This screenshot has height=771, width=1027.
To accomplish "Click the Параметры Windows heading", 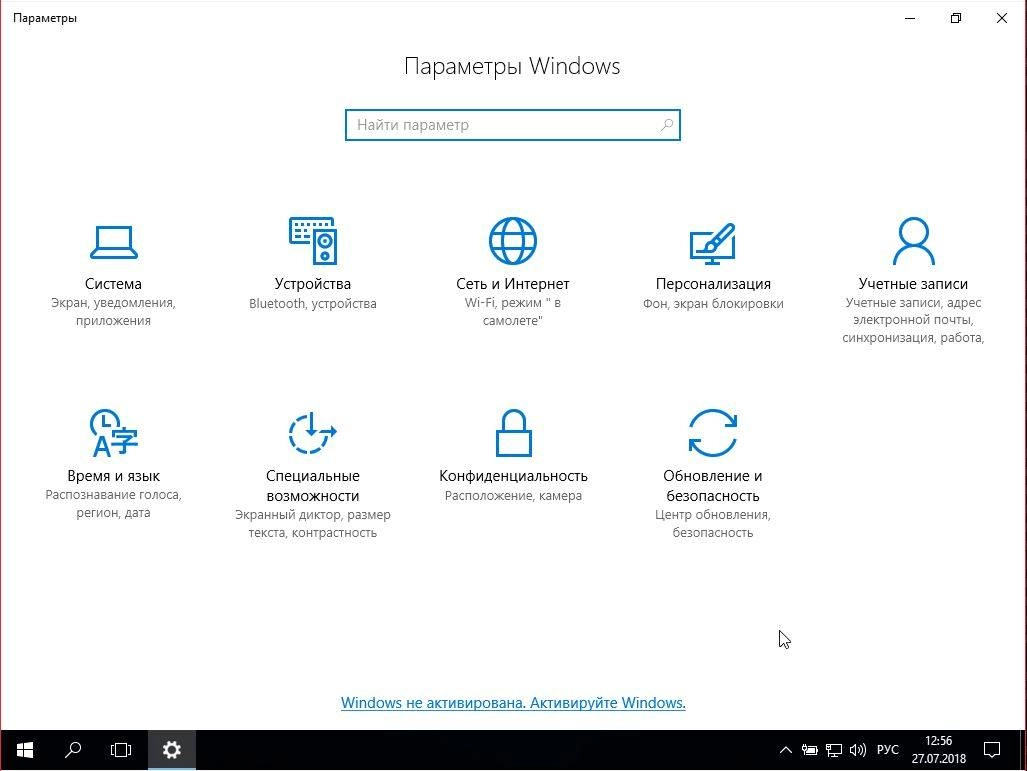I will pyautogui.click(x=512, y=66).
